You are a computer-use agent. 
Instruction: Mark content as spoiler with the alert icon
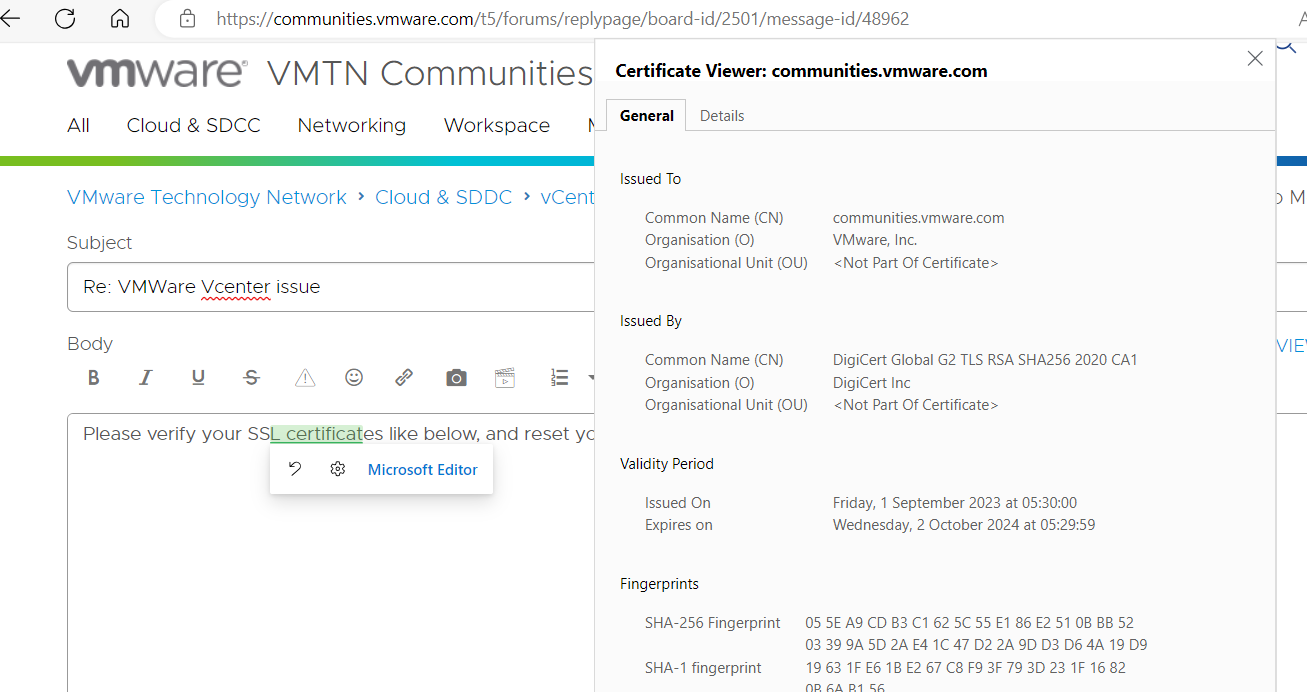tap(304, 377)
